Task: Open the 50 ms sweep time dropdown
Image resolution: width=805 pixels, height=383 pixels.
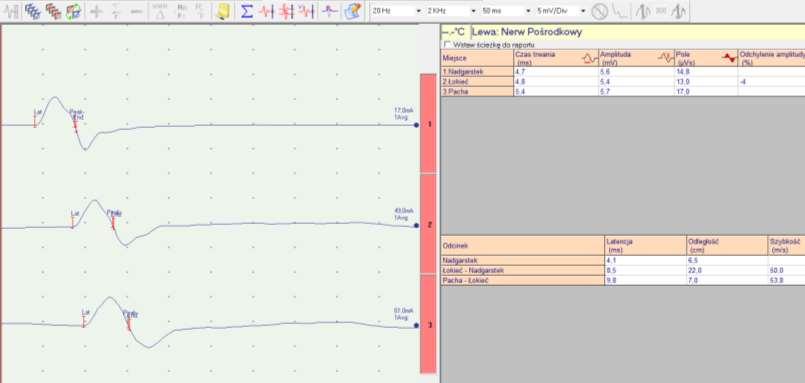Action: (x=528, y=10)
